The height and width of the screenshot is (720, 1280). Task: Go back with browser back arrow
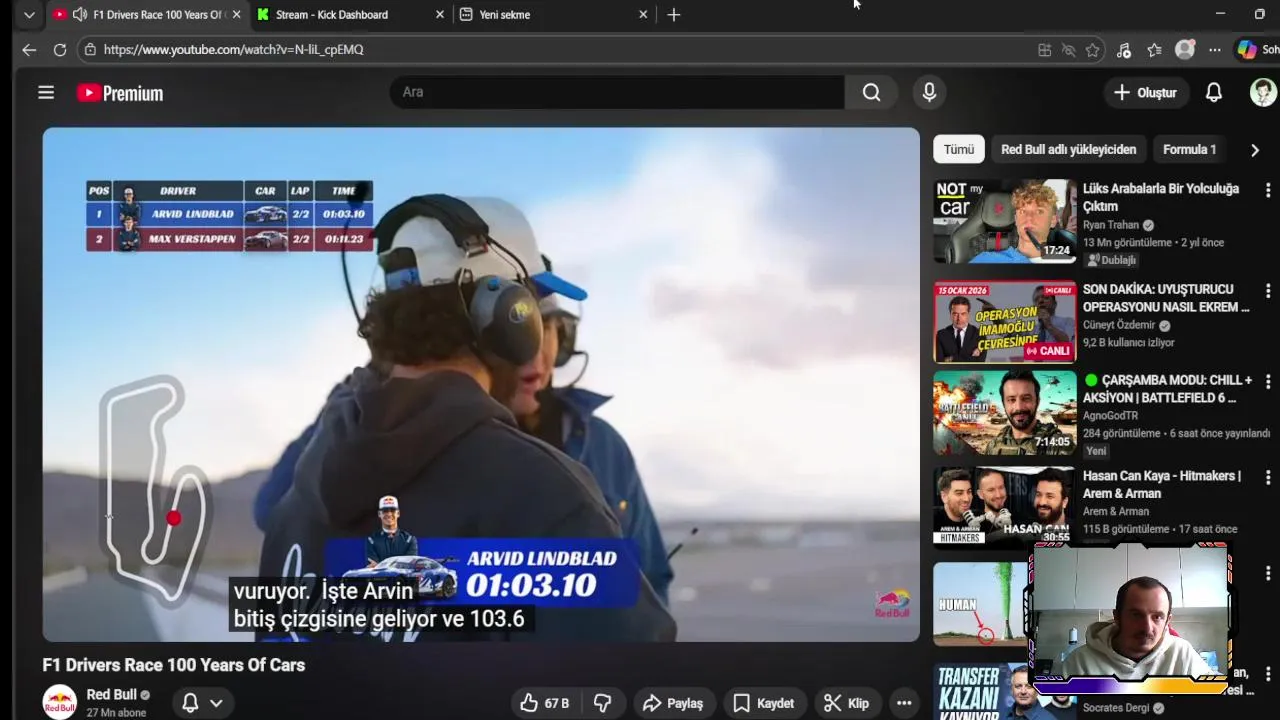click(x=29, y=49)
